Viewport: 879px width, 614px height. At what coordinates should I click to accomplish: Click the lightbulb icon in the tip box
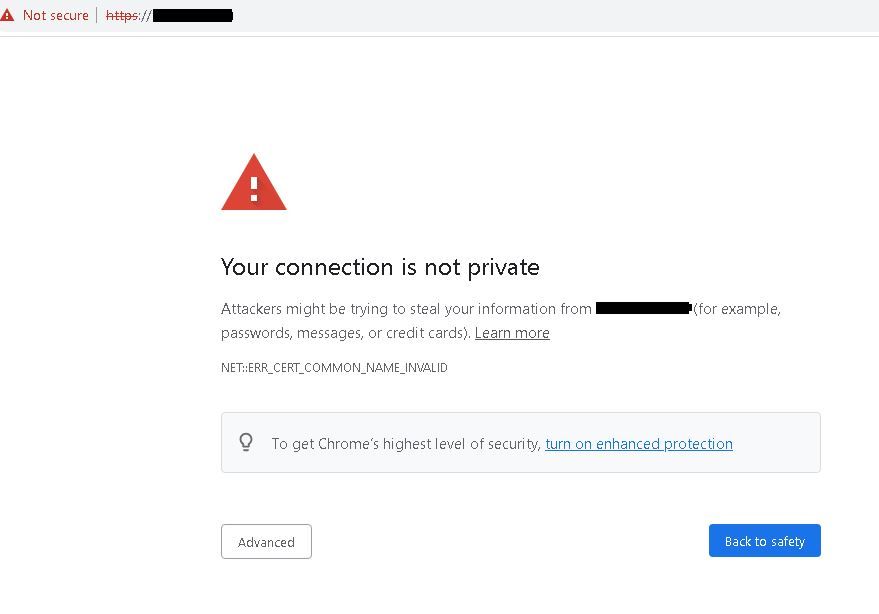point(246,442)
